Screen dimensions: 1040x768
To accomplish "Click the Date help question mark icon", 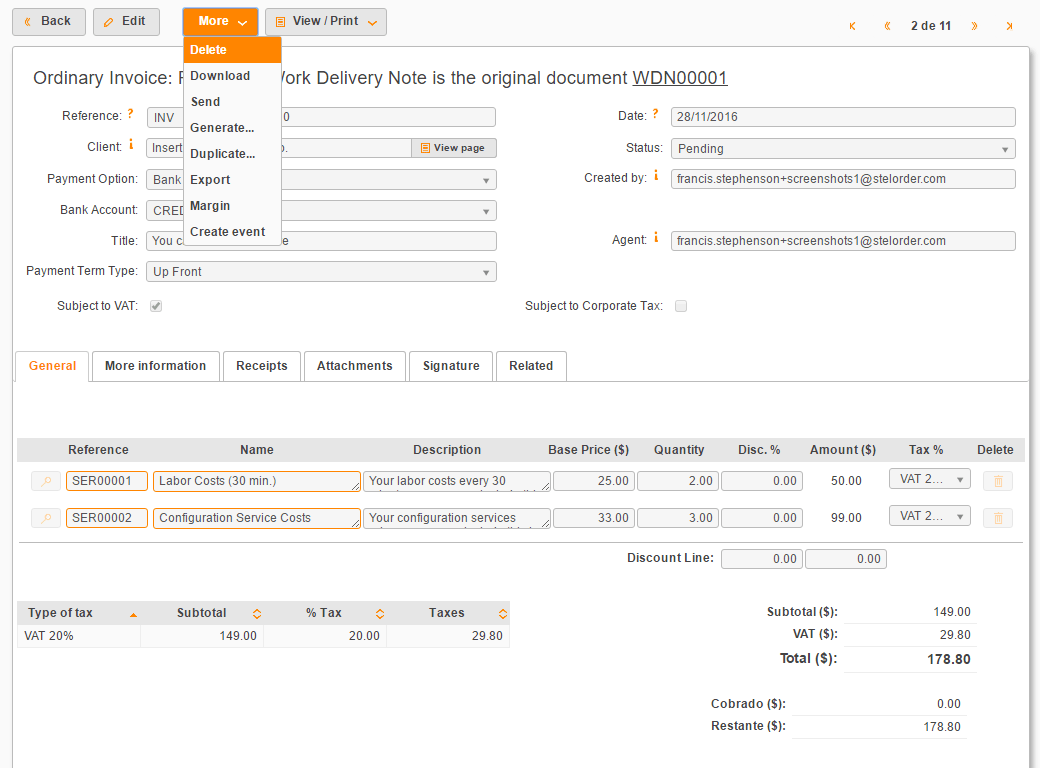I will pyautogui.click(x=655, y=114).
